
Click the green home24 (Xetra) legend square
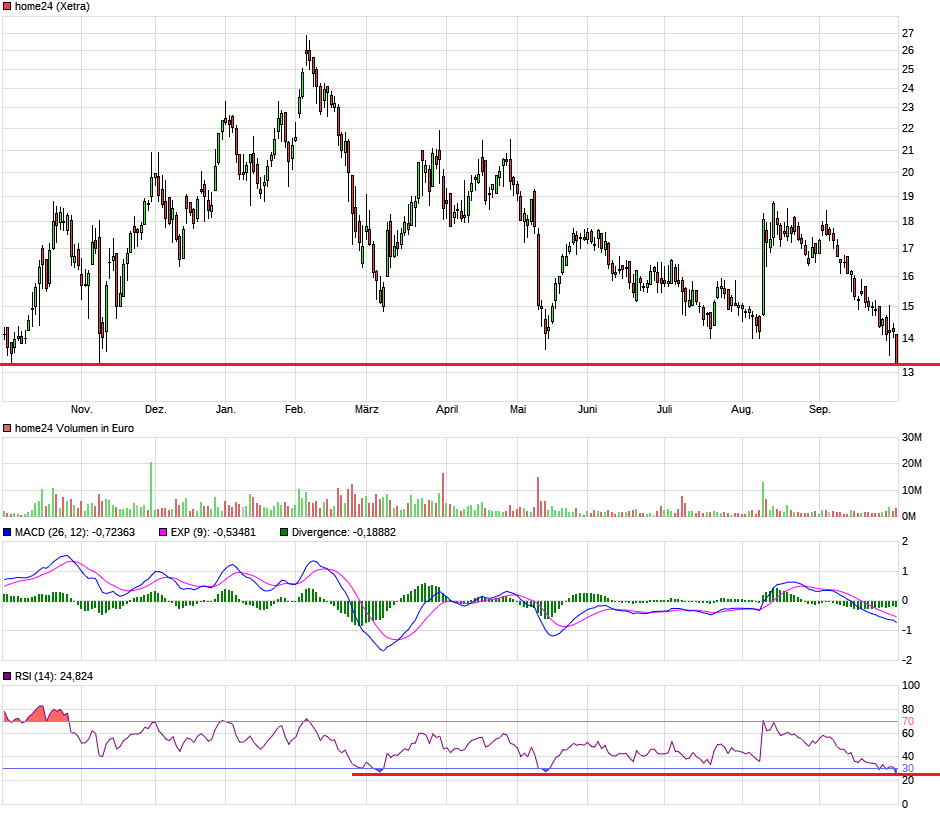click(8, 7)
